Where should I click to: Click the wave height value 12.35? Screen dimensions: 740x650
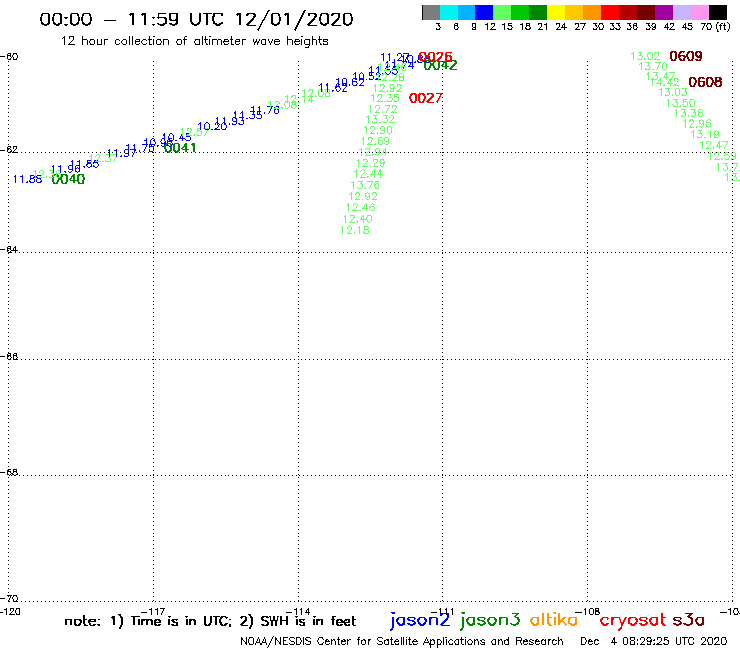point(385,99)
